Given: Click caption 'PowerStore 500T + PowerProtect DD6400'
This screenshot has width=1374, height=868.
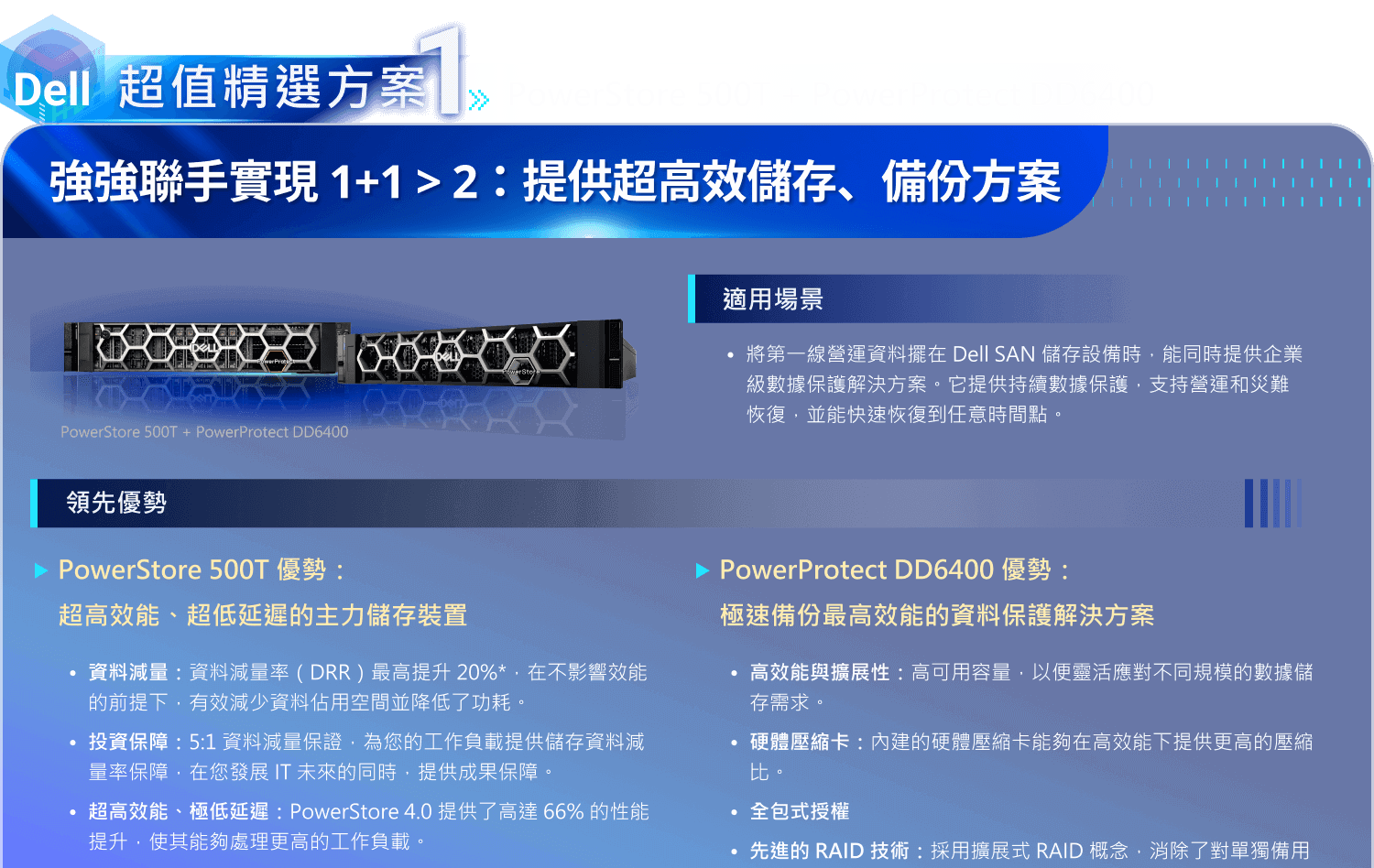Looking at the screenshot, I should (x=204, y=432).
